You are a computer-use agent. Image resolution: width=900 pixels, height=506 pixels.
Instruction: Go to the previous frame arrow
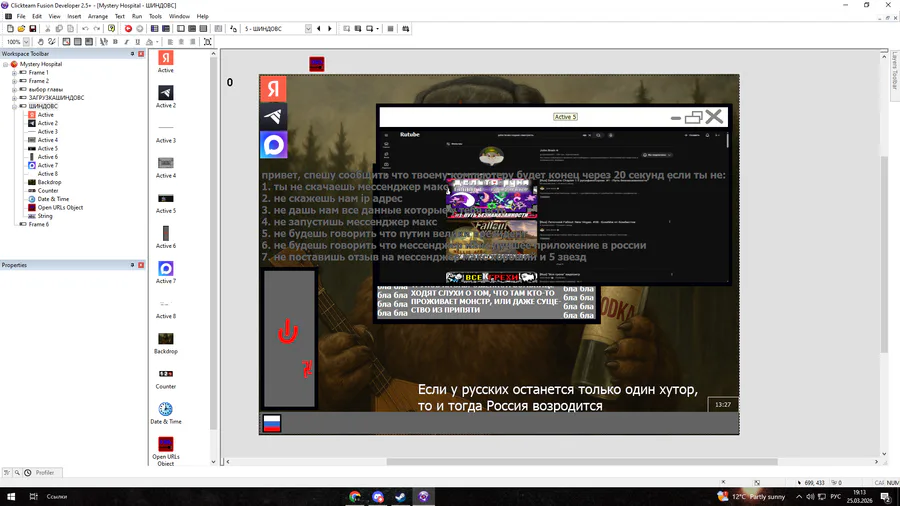[319, 29]
